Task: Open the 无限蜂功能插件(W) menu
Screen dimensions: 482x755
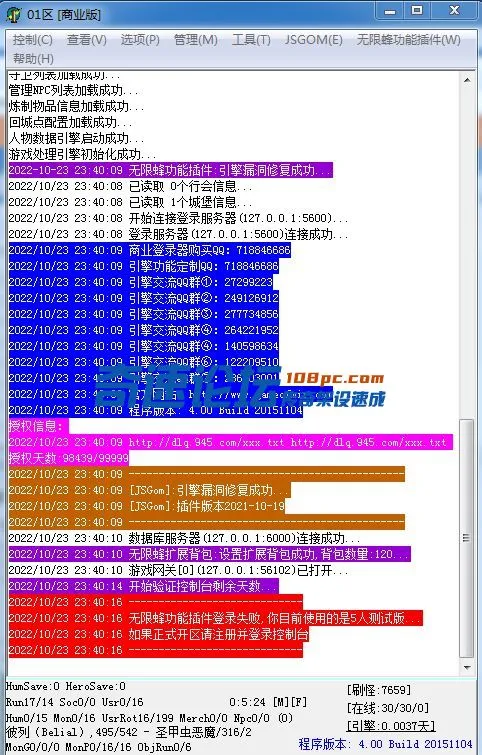Action: 408,39
